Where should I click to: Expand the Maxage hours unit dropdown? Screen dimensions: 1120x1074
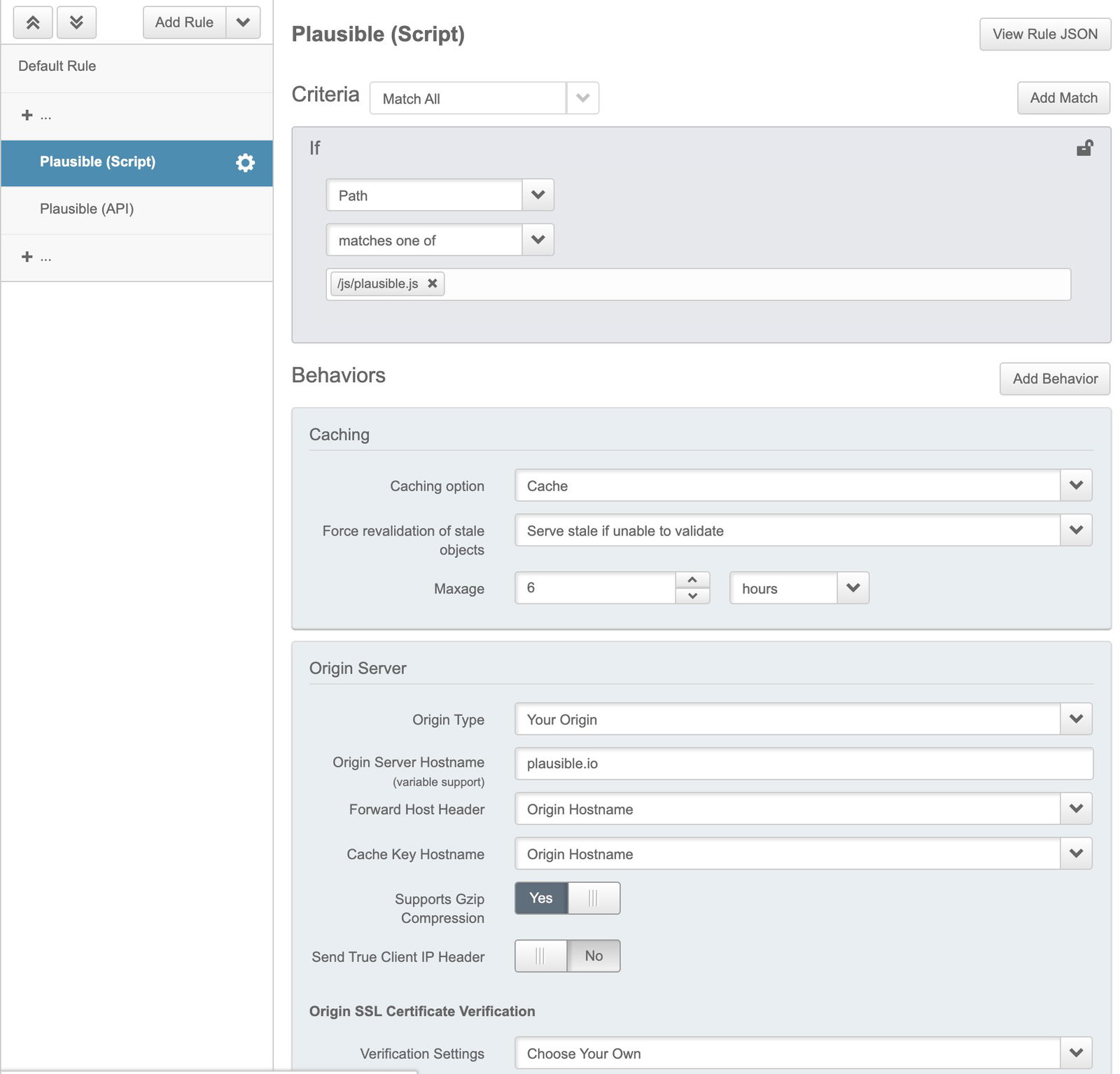pos(799,588)
